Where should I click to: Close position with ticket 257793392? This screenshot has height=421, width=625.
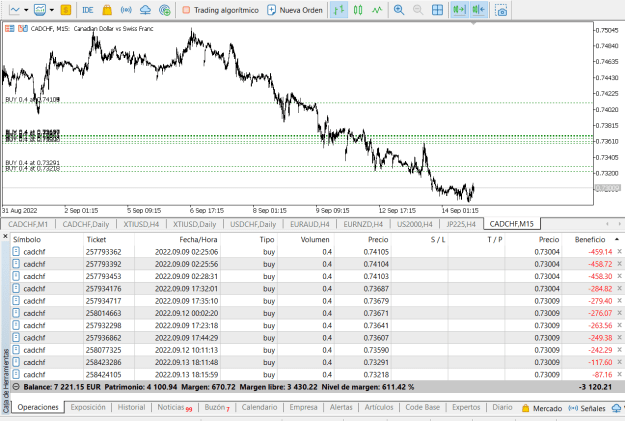coord(619,264)
